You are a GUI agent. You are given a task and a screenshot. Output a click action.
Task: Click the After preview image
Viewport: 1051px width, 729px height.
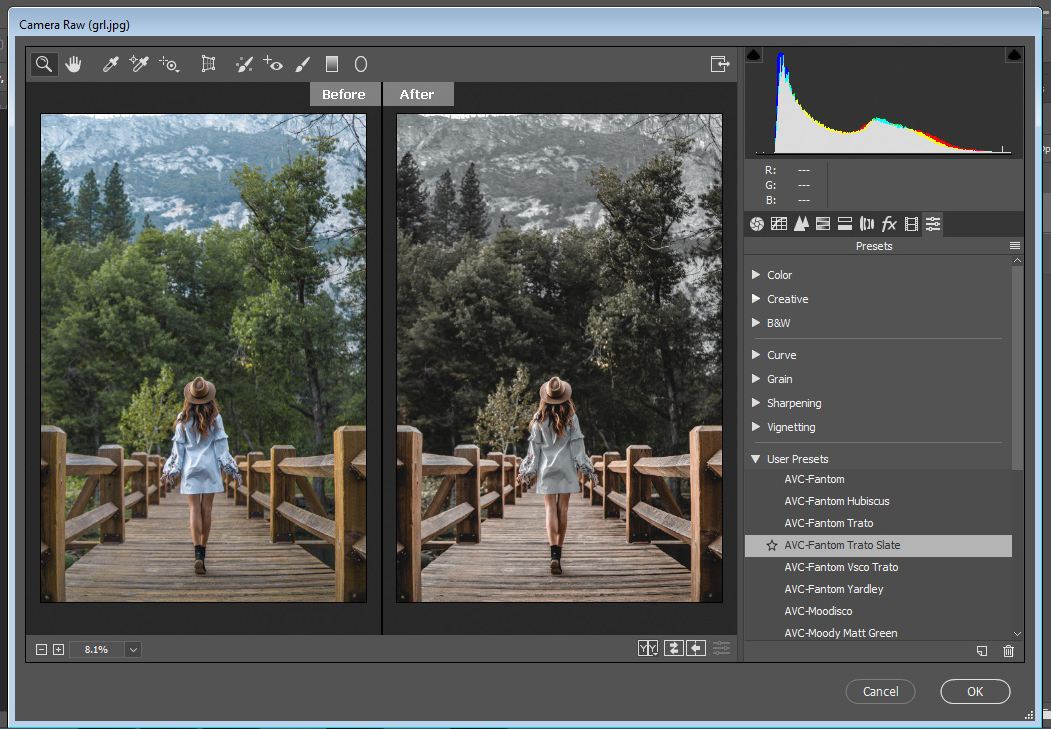coord(560,358)
